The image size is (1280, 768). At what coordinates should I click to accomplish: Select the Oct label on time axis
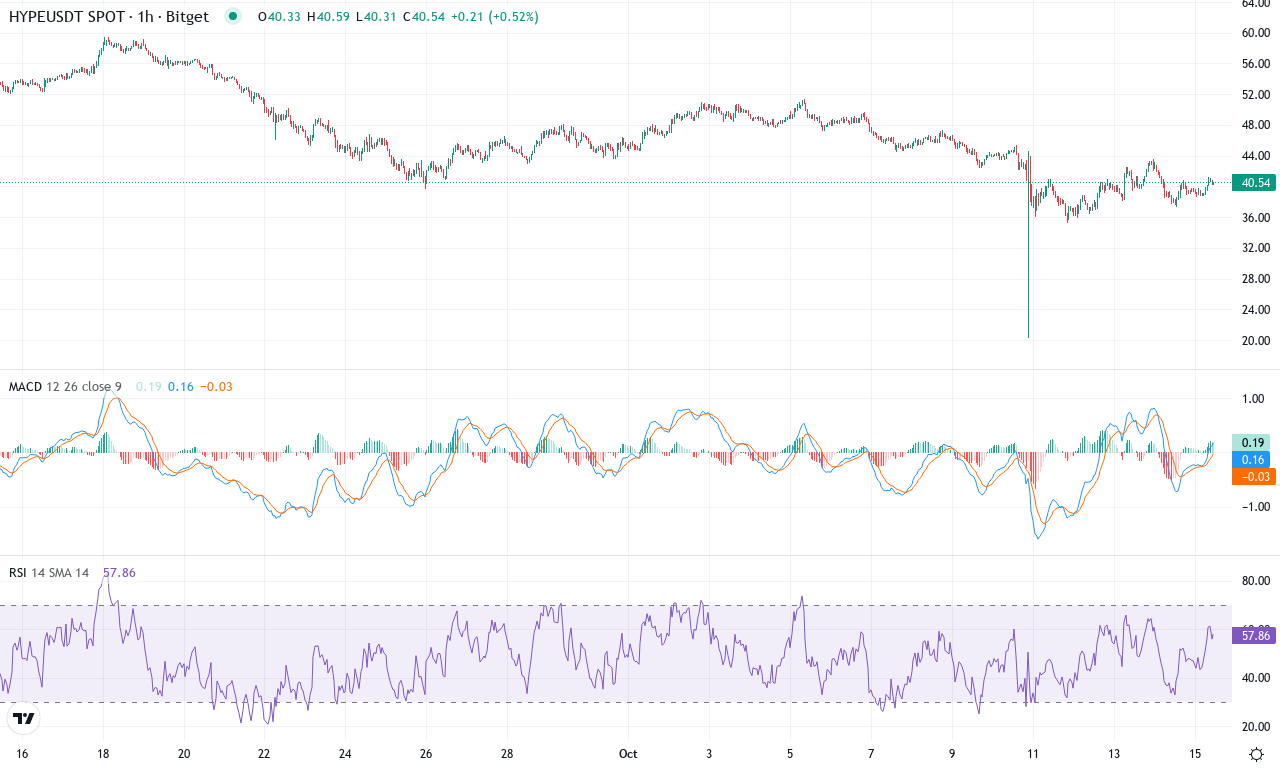coord(627,753)
